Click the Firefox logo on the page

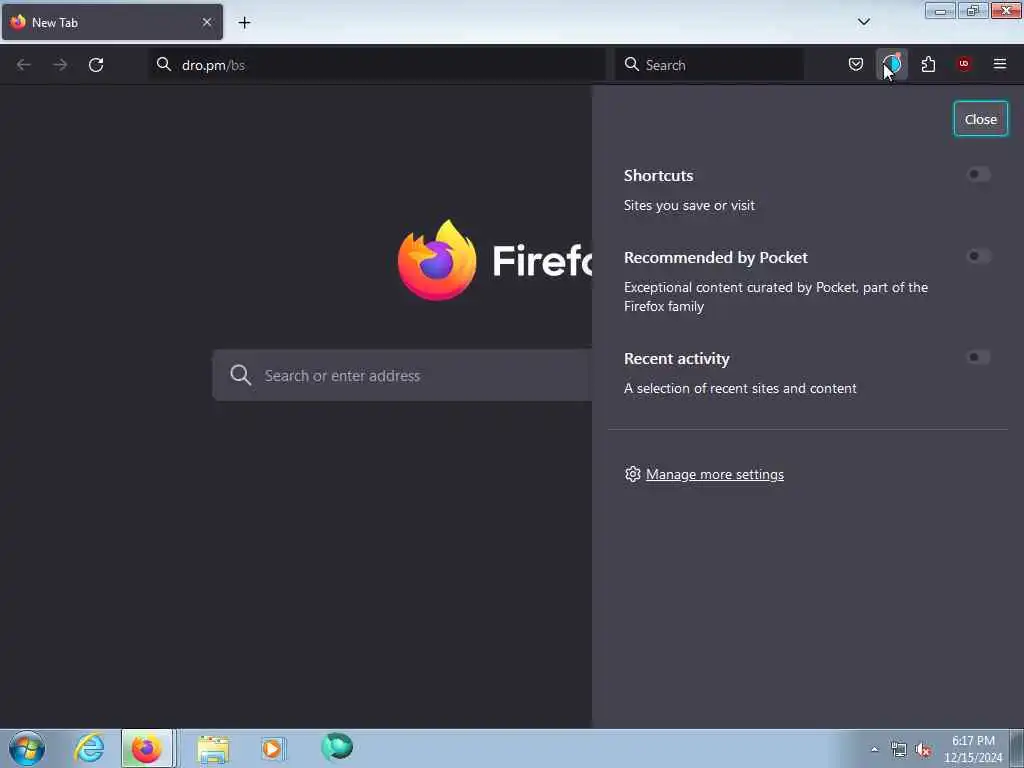click(x=437, y=260)
